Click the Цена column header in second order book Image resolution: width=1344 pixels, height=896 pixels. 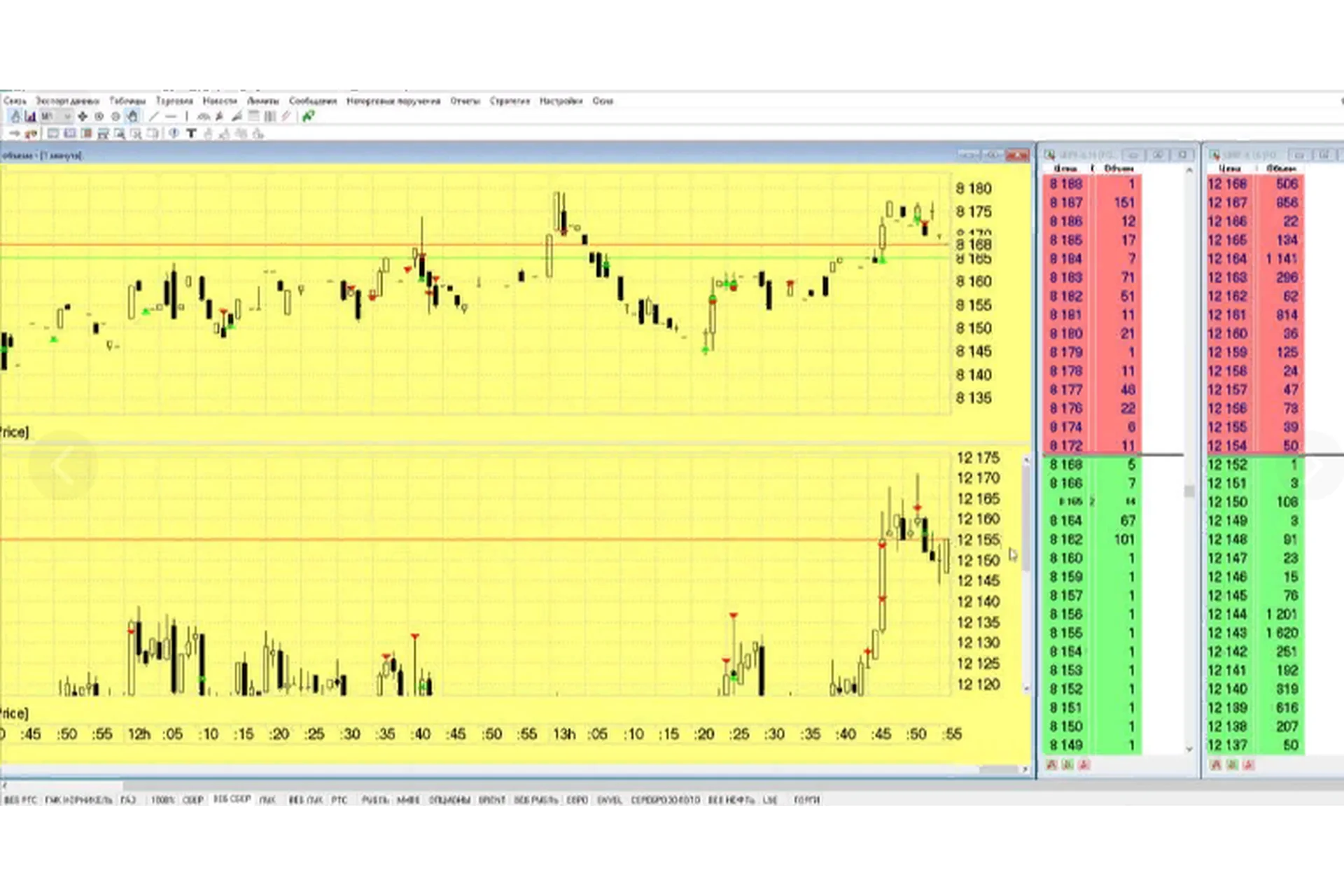tap(1229, 169)
